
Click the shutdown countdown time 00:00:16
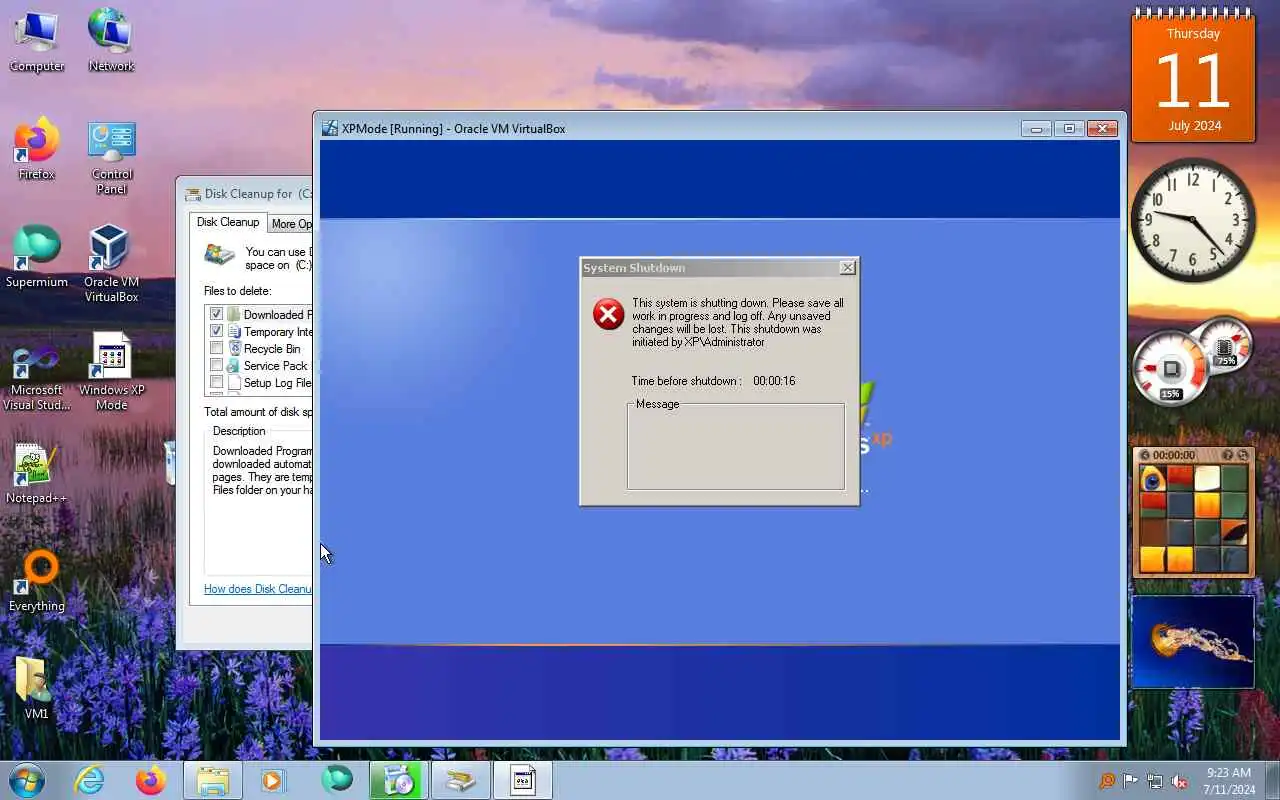(x=774, y=381)
